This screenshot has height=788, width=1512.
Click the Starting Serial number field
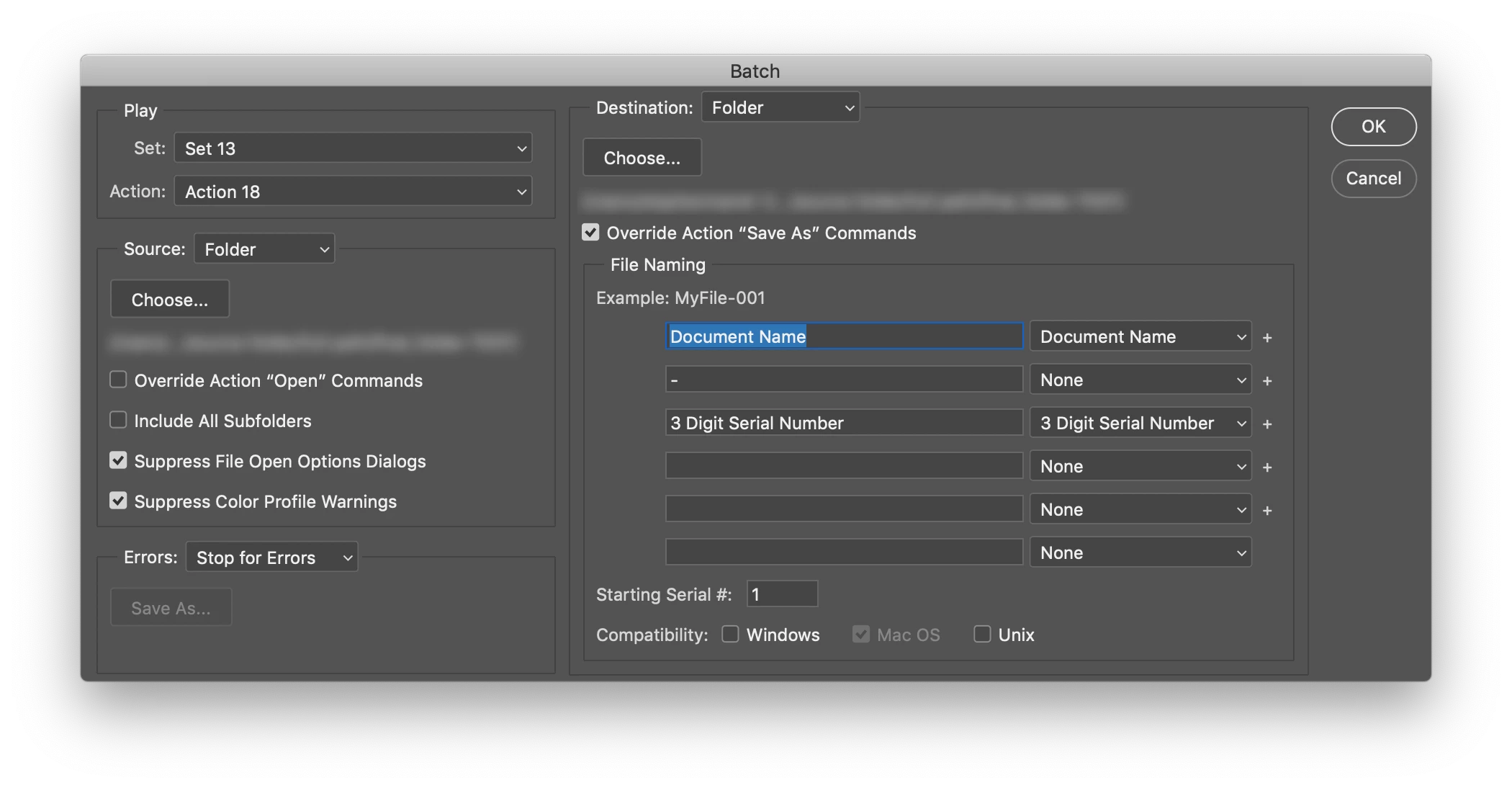coord(782,594)
